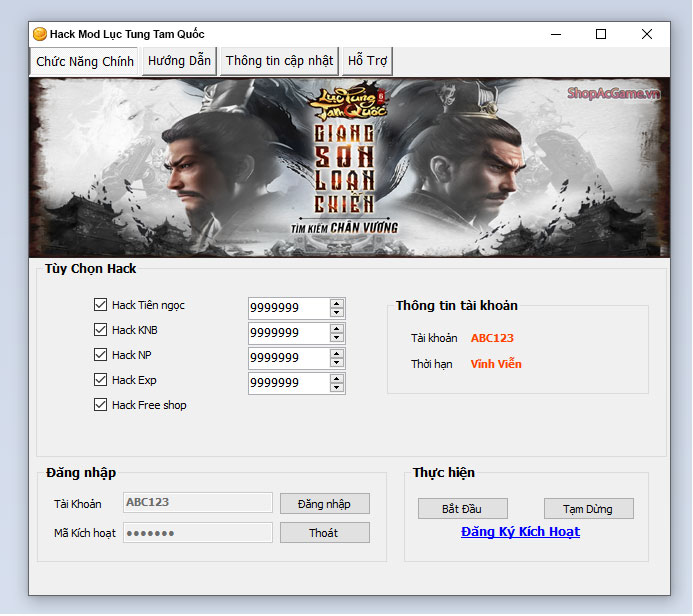Click the Lục Tung Tam Quốc banner image
693x616 pixels.
coord(349,167)
